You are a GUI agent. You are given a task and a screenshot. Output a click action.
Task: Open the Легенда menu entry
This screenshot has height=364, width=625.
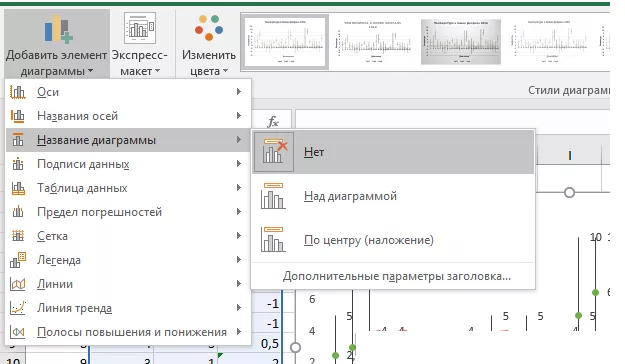128,260
